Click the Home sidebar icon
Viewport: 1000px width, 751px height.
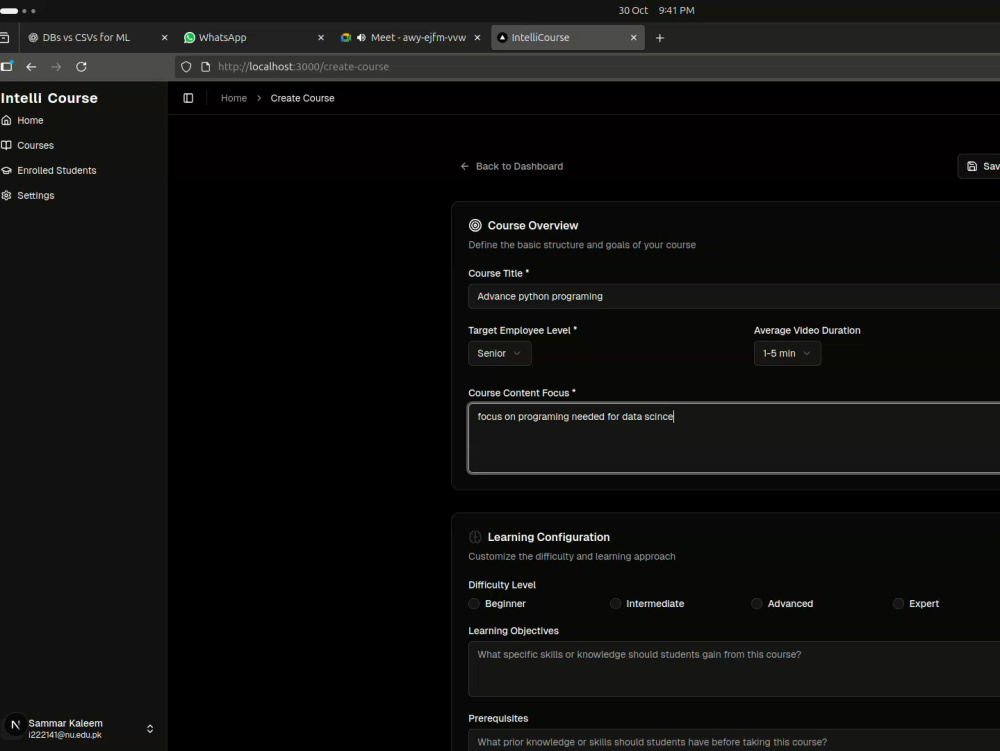point(6,120)
